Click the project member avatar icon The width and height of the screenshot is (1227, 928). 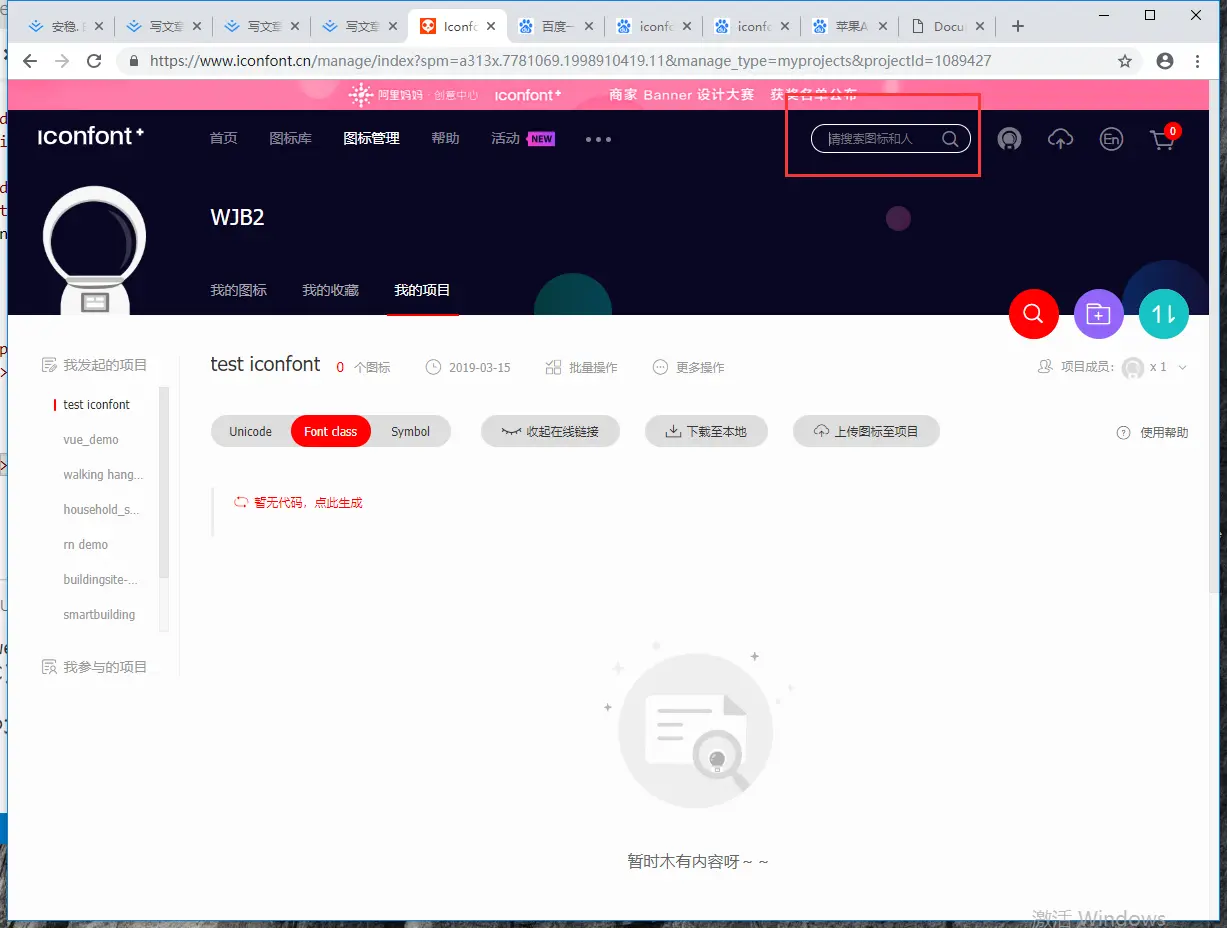tap(1133, 368)
